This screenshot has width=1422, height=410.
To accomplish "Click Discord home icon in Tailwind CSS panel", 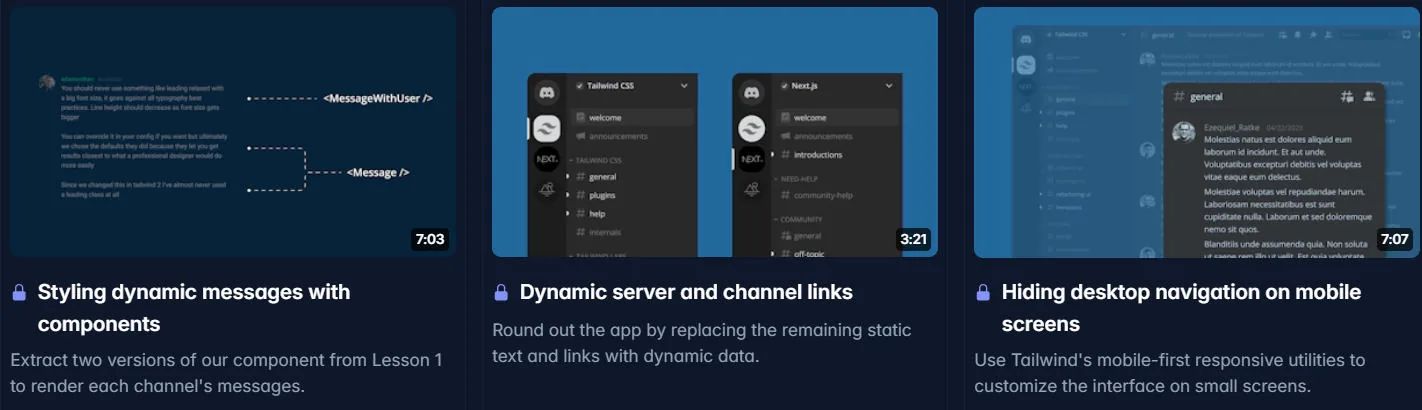I will click(546, 93).
